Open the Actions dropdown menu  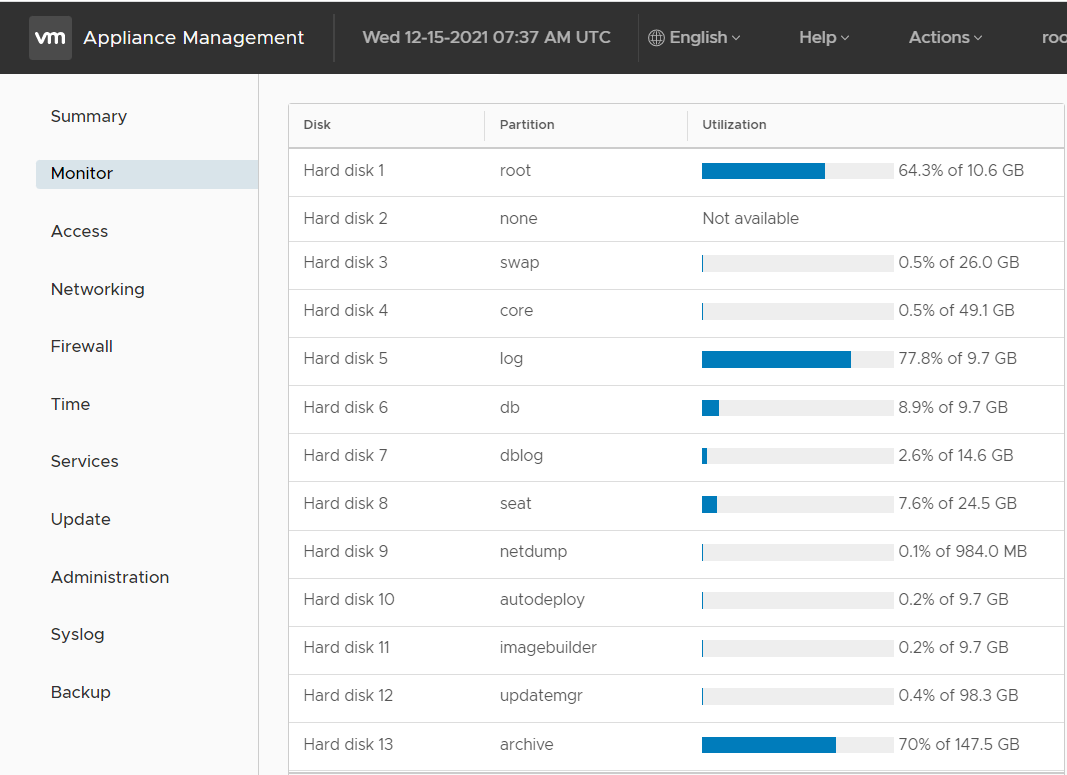pyautogui.click(x=945, y=38)
